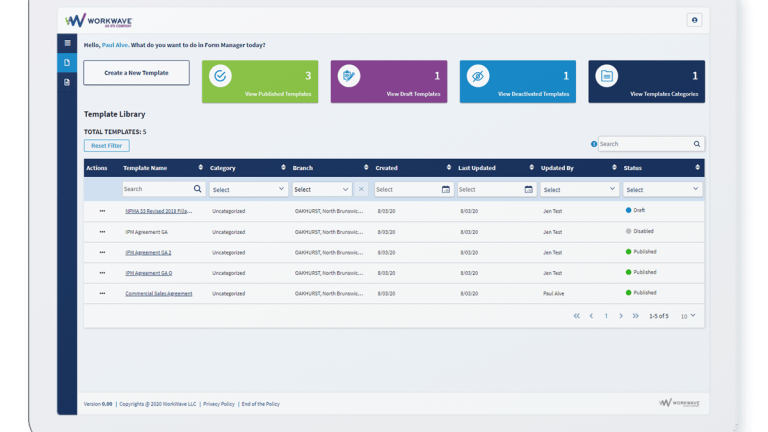Screen dimensions: 768x432
Task: Sort by Template Name column arrows
Action: coord(200,168)
